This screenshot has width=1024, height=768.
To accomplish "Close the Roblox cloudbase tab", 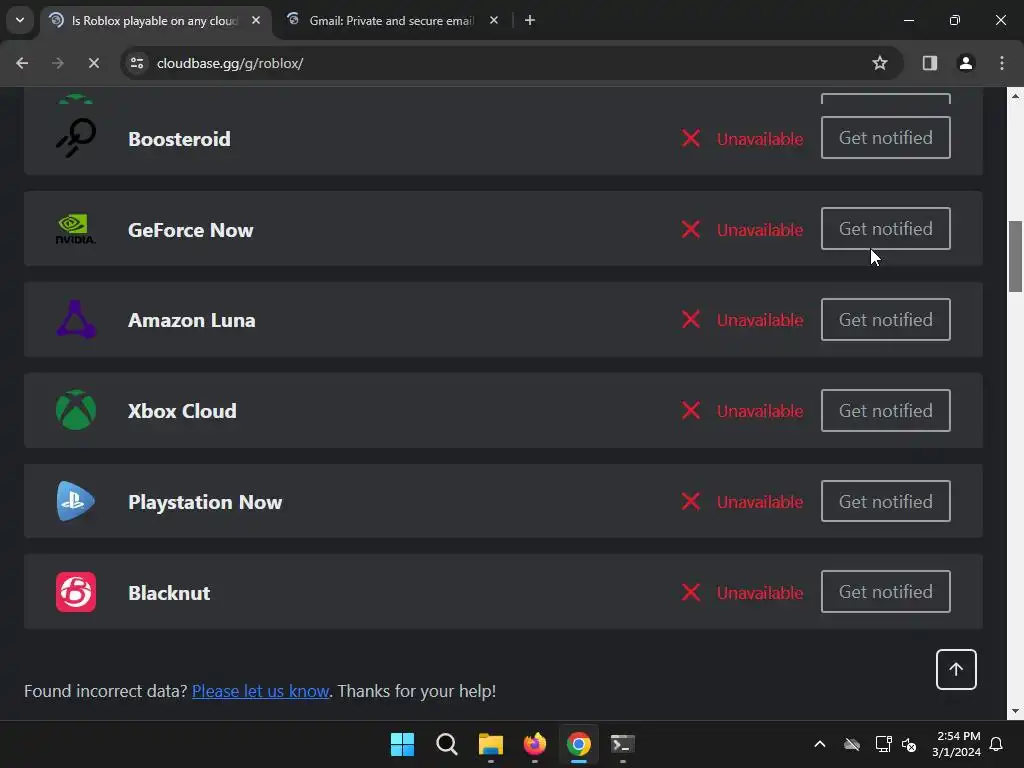I will coord(256,20).
